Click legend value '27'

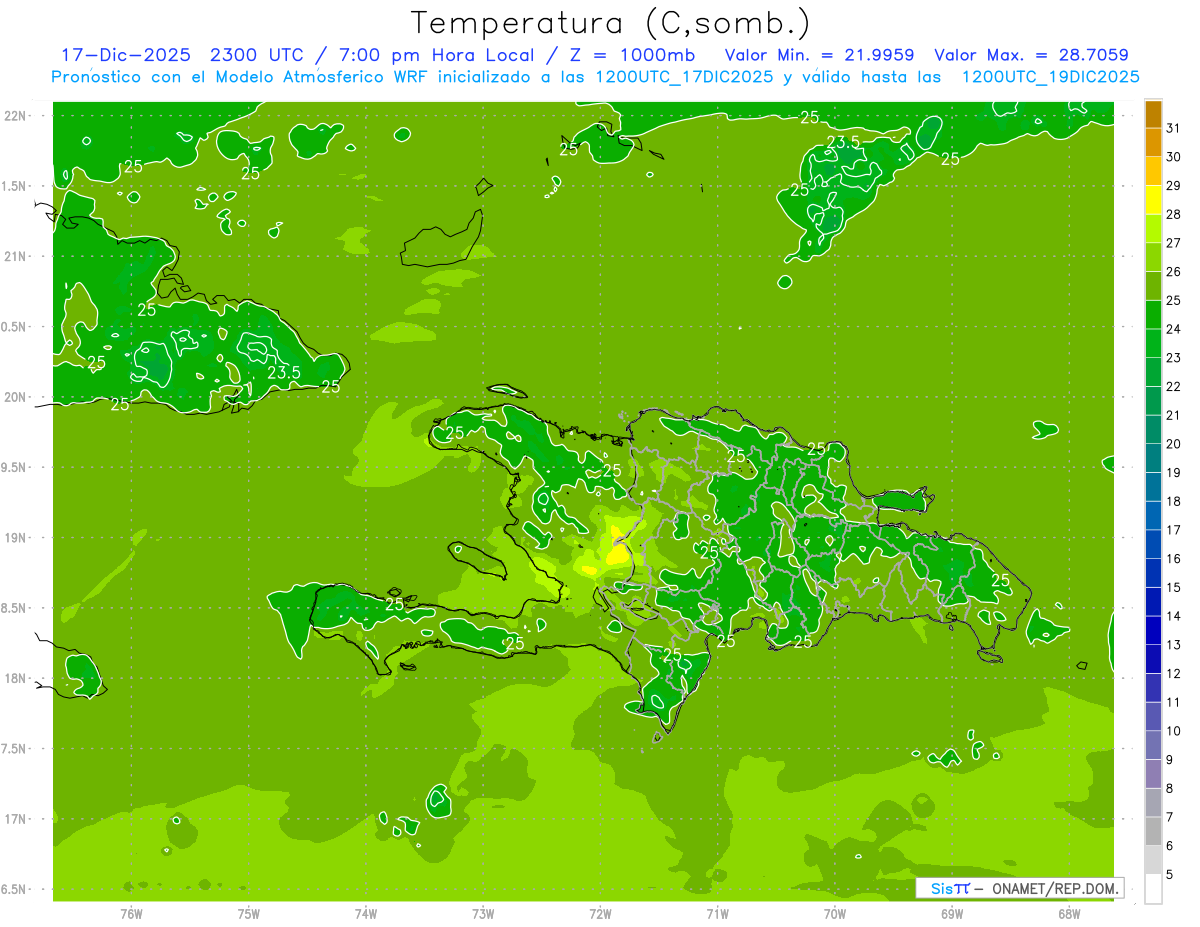pyautogui.click(x=1174, y=243)
